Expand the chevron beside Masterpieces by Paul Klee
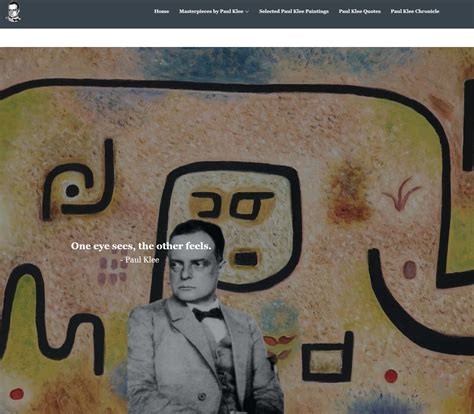 point(247,12)
